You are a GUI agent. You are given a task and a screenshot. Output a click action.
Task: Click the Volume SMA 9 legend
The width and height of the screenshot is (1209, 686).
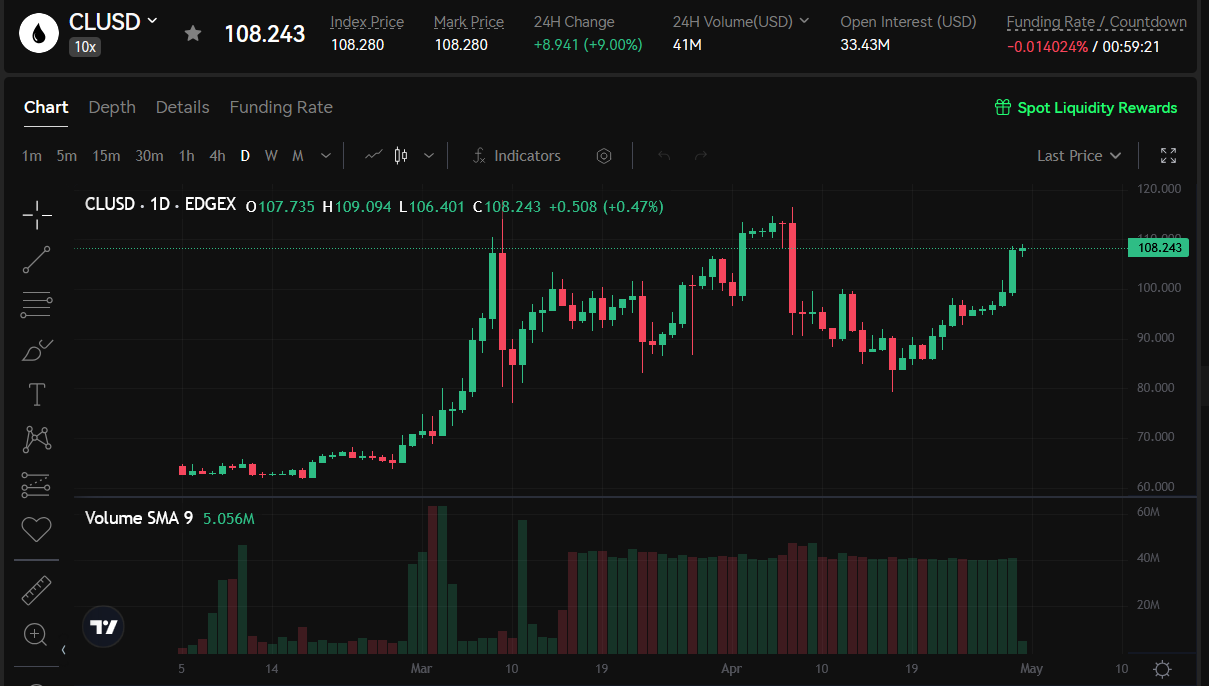click(139, 518)
